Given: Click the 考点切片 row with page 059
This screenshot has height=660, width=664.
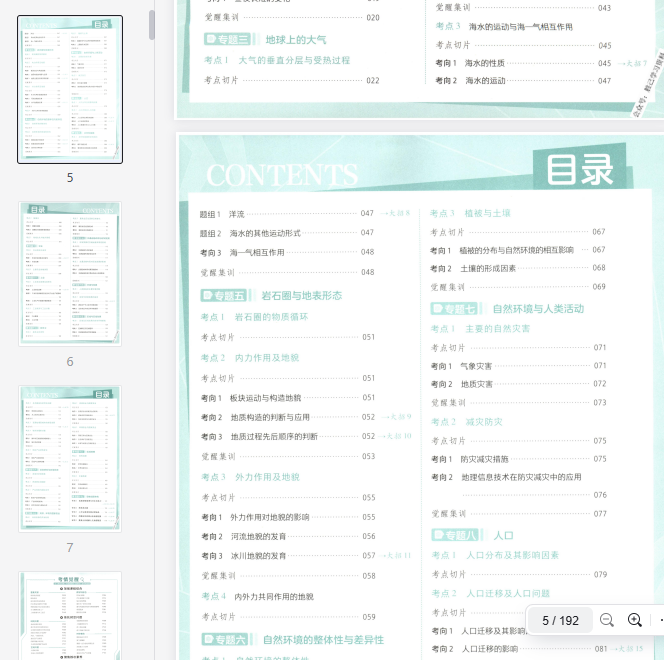Looking at the screenshot, I should click(x=288, y=617).
